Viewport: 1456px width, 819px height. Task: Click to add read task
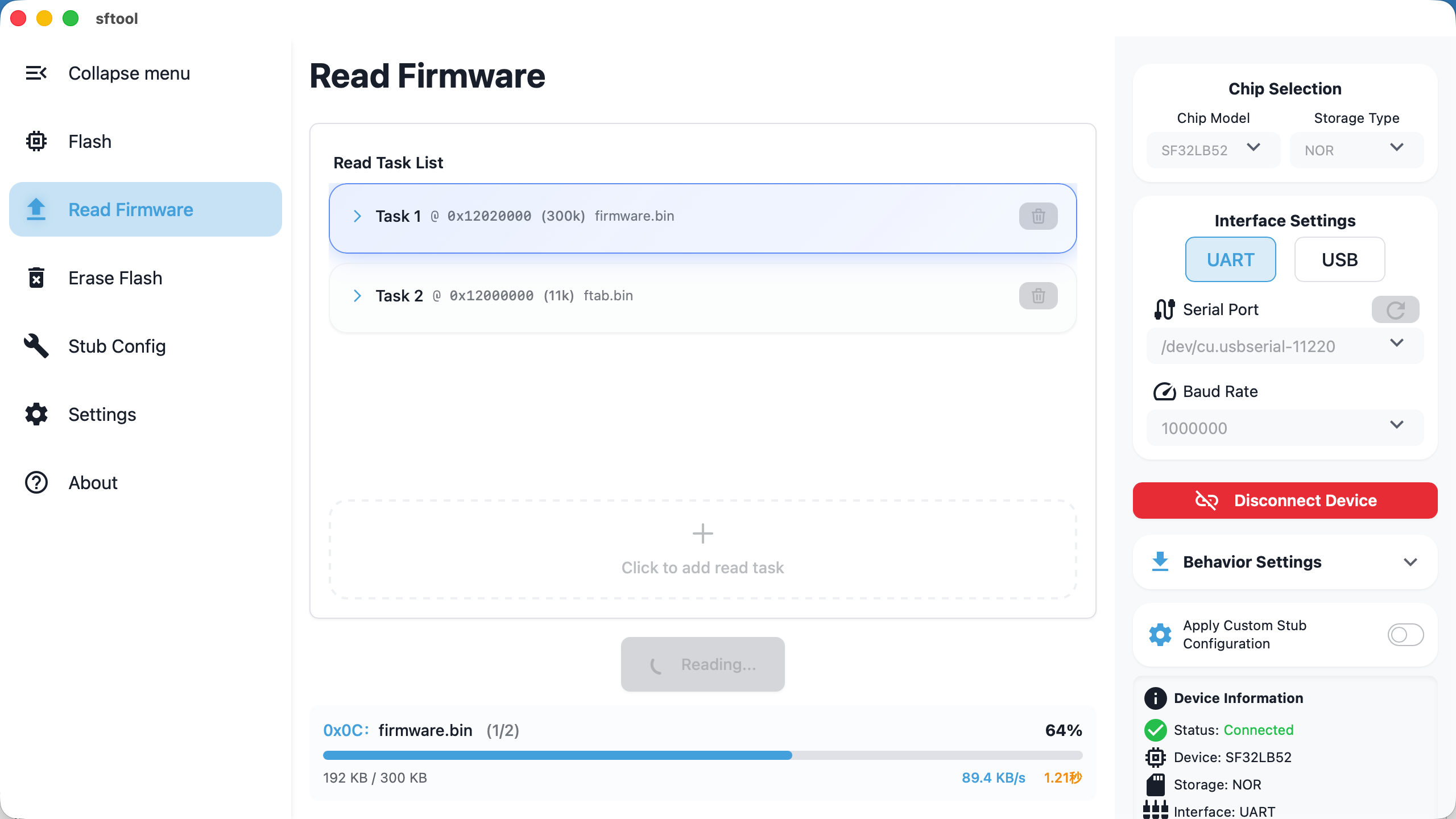pos(702,549)
